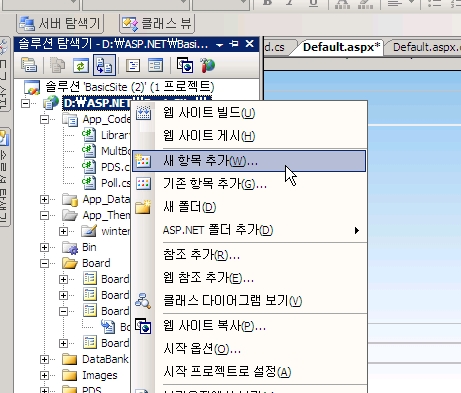This screenshot has width=461, height=393.
Task: Collapse the App_Code folder
Action: tap(44, 119)
